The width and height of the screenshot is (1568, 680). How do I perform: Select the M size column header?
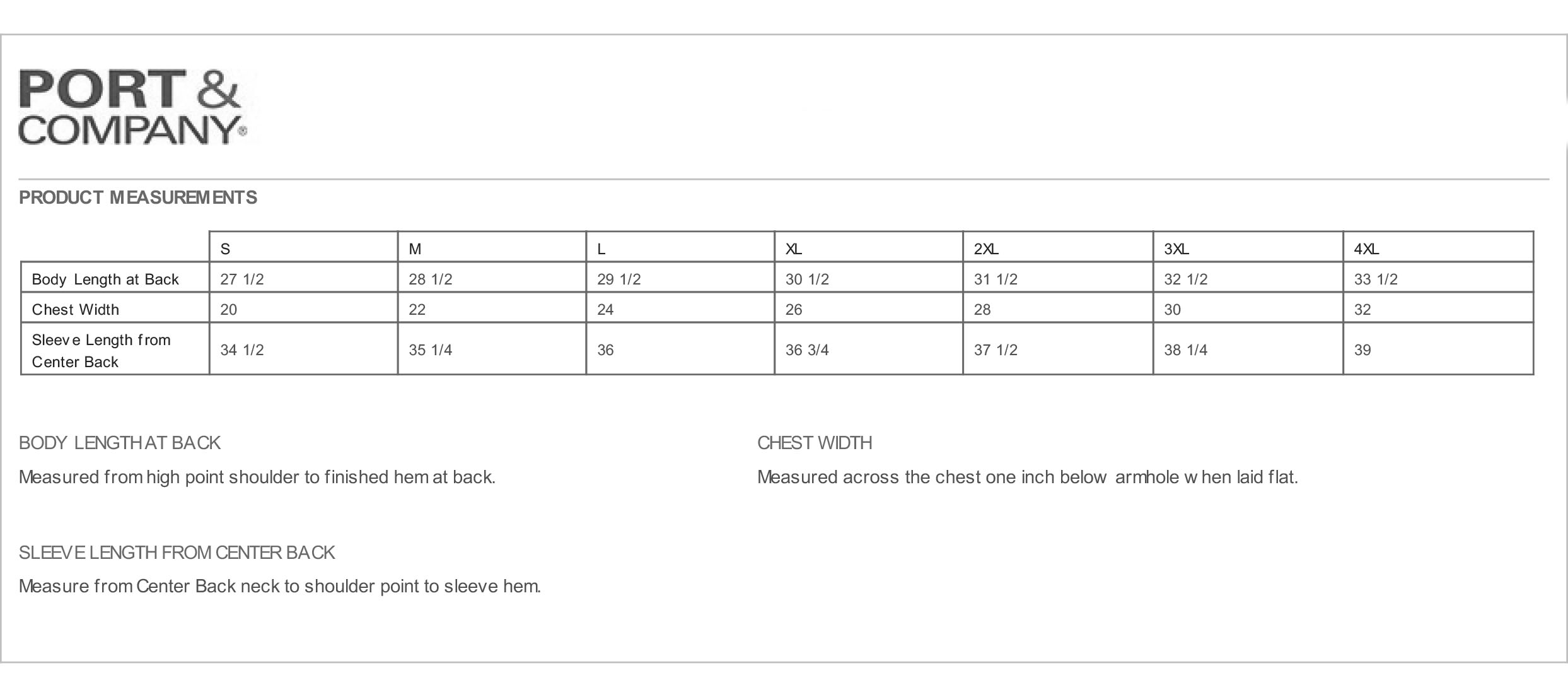tap(415, 249)
